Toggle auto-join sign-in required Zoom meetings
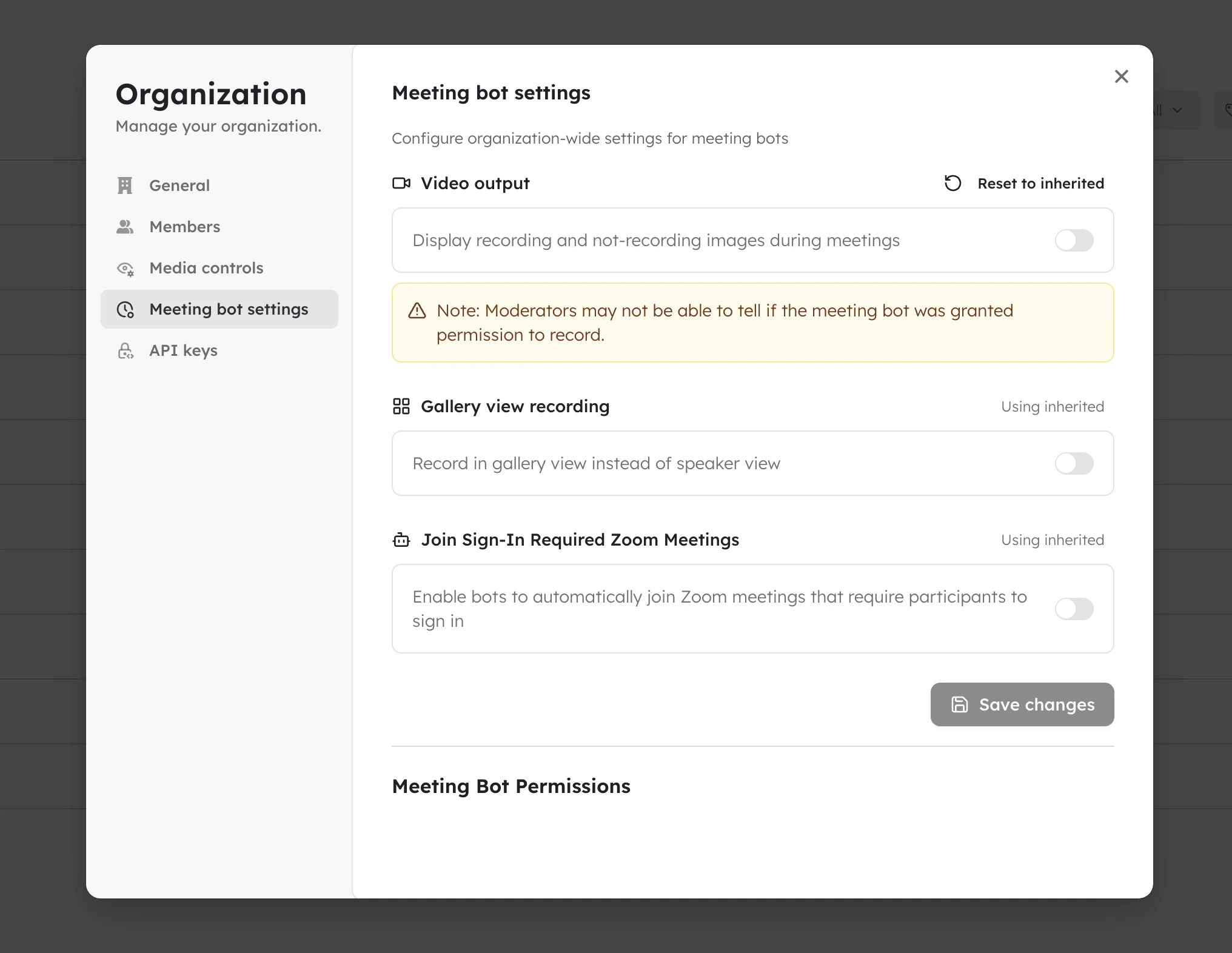1232x953 pixels. pos(1074,609)
